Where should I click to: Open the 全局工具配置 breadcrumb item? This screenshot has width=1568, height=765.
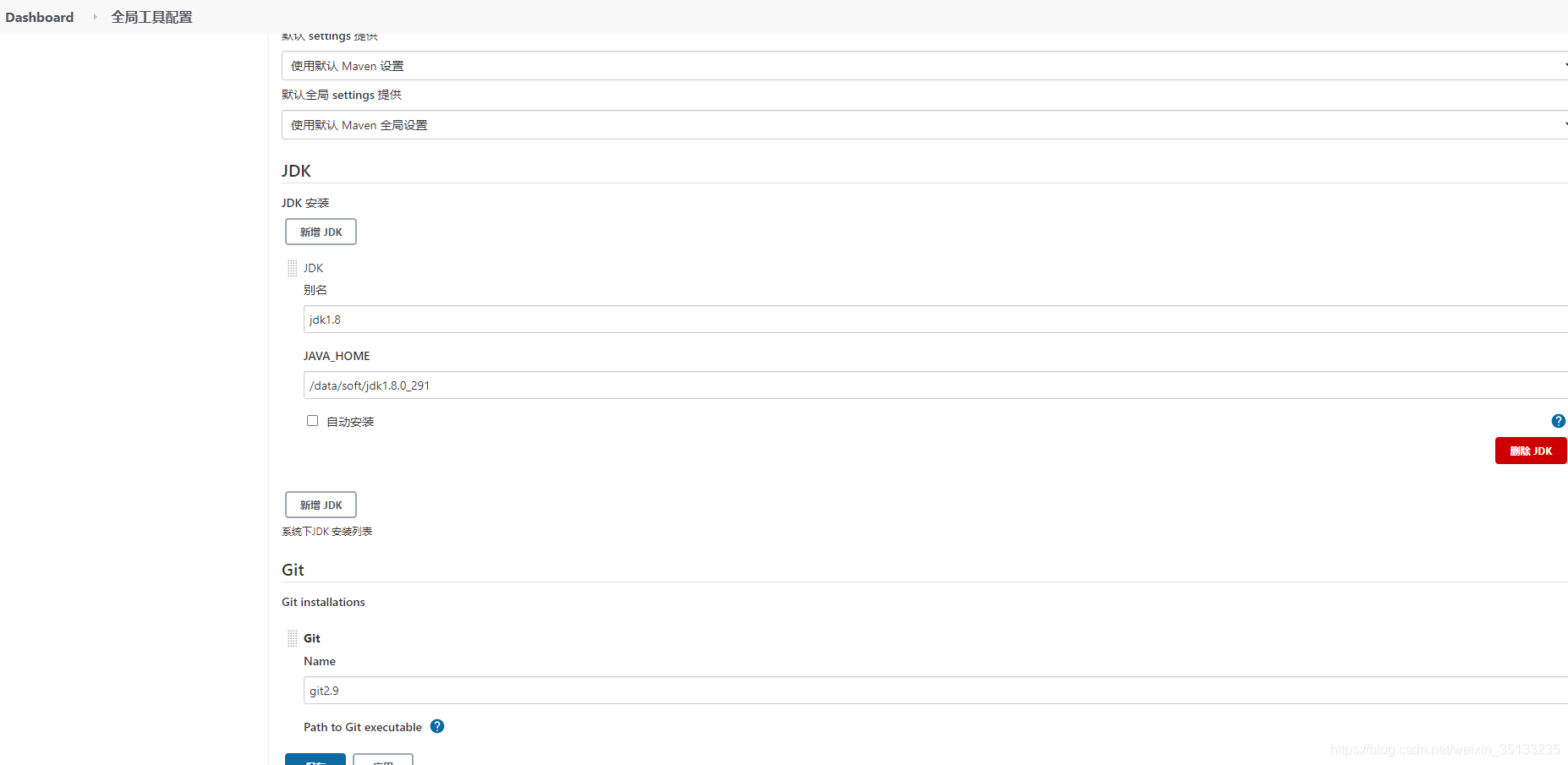(x=152, y=17)
